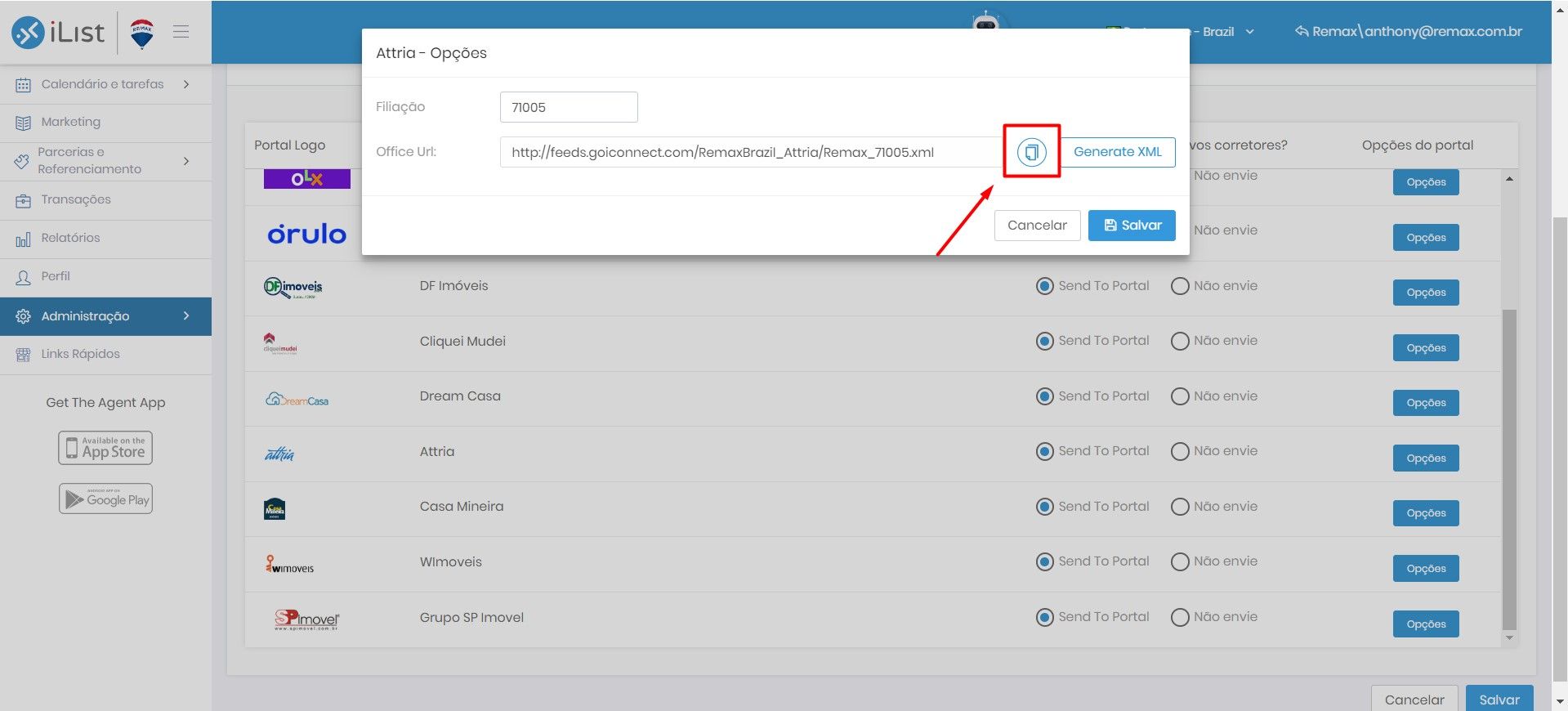Toggle the hamburger sidebar menu
The width and height of the screenshot is (1568, 711).
point(181,32)
